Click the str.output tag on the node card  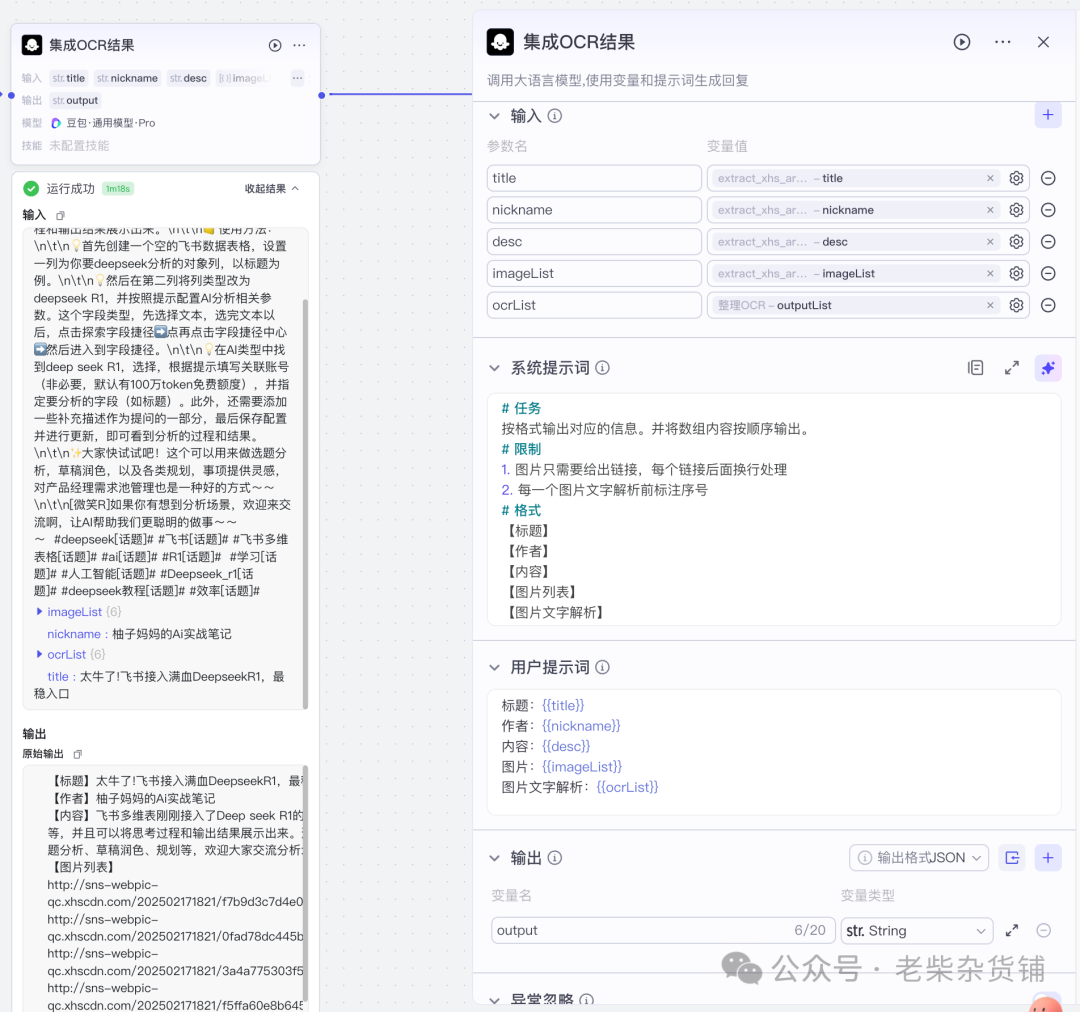(76, 101)
